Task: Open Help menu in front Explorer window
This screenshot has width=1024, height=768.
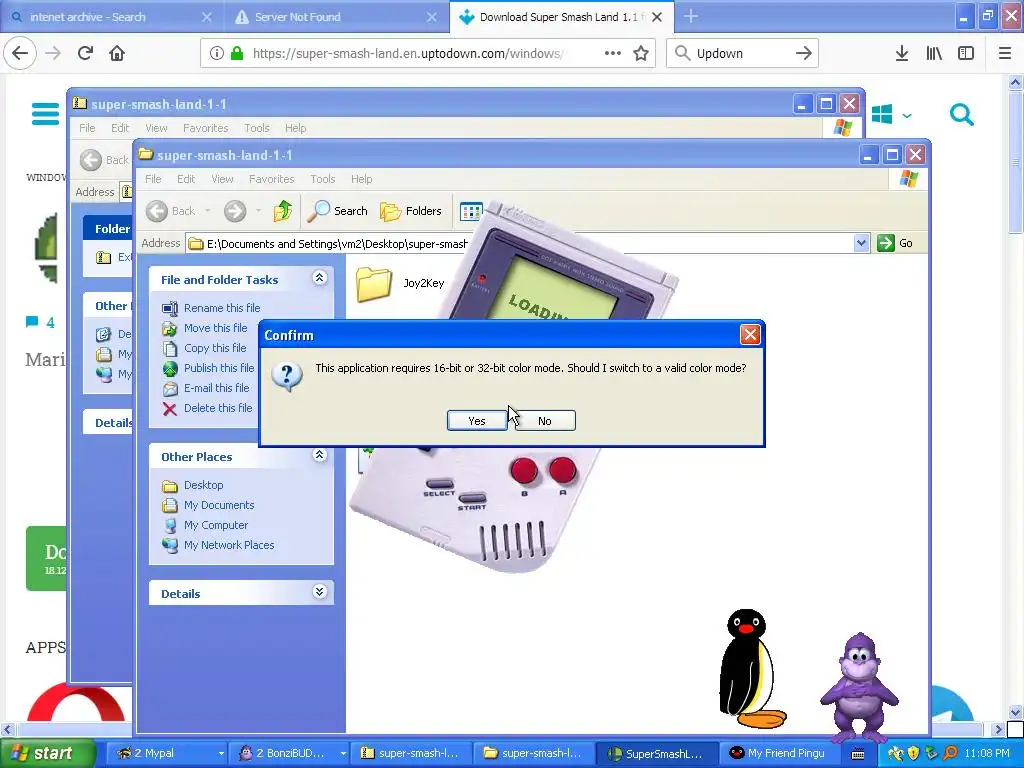Action: pos(361,179)
